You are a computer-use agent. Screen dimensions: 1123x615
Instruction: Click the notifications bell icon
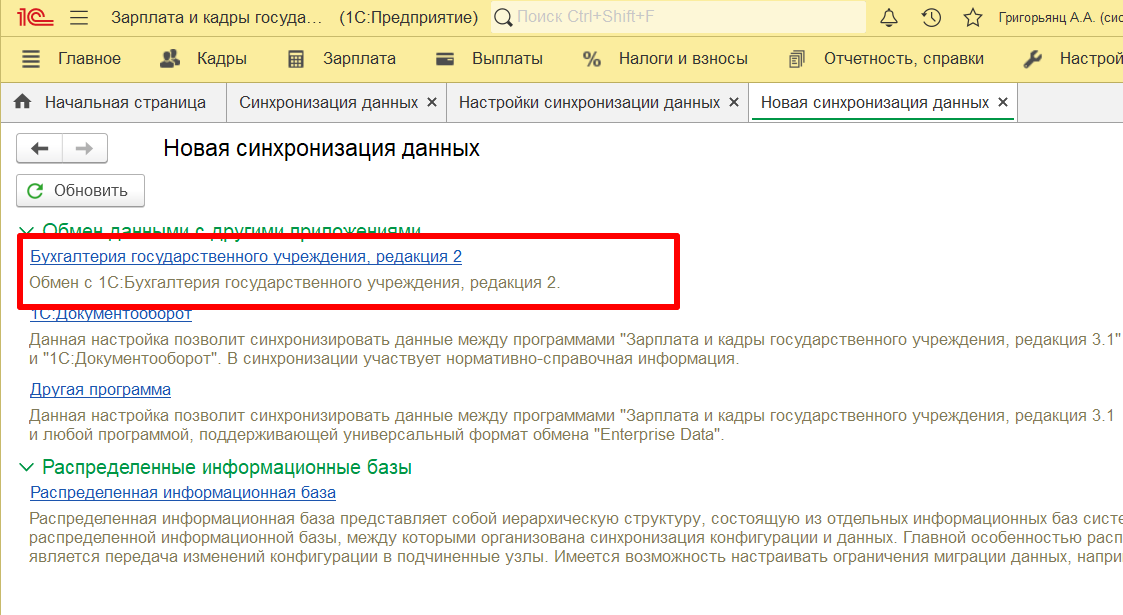(889, 18)
